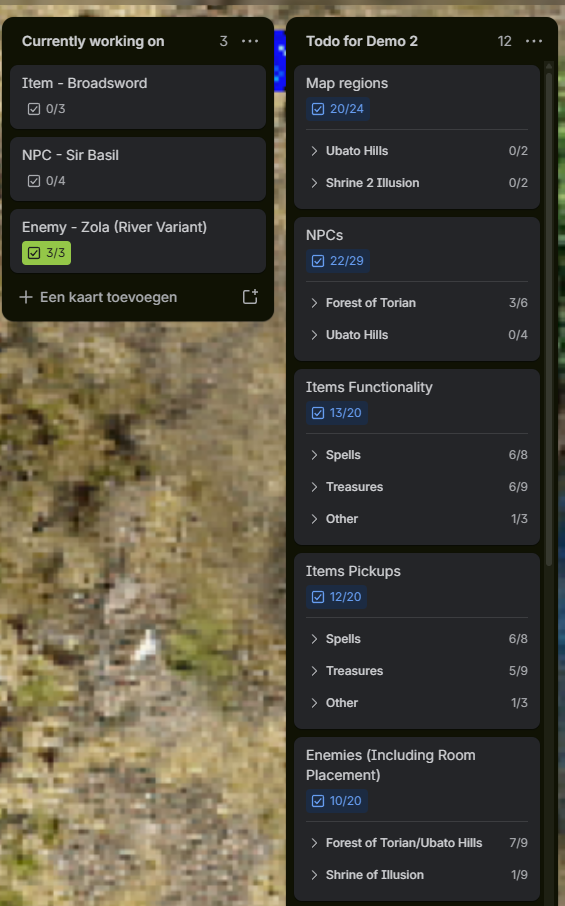This screenshot has height=906, width=565.
Task: Click the plus icon to add a card
Action: (26, 297)
